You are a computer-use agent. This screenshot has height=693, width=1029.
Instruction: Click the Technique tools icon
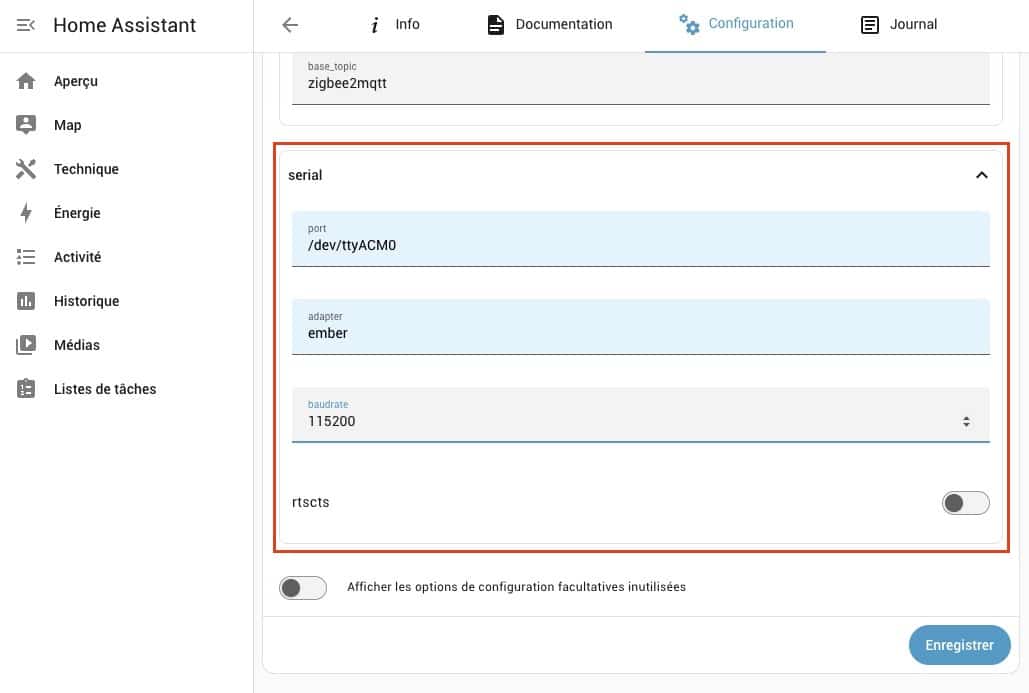pos(26,169)
